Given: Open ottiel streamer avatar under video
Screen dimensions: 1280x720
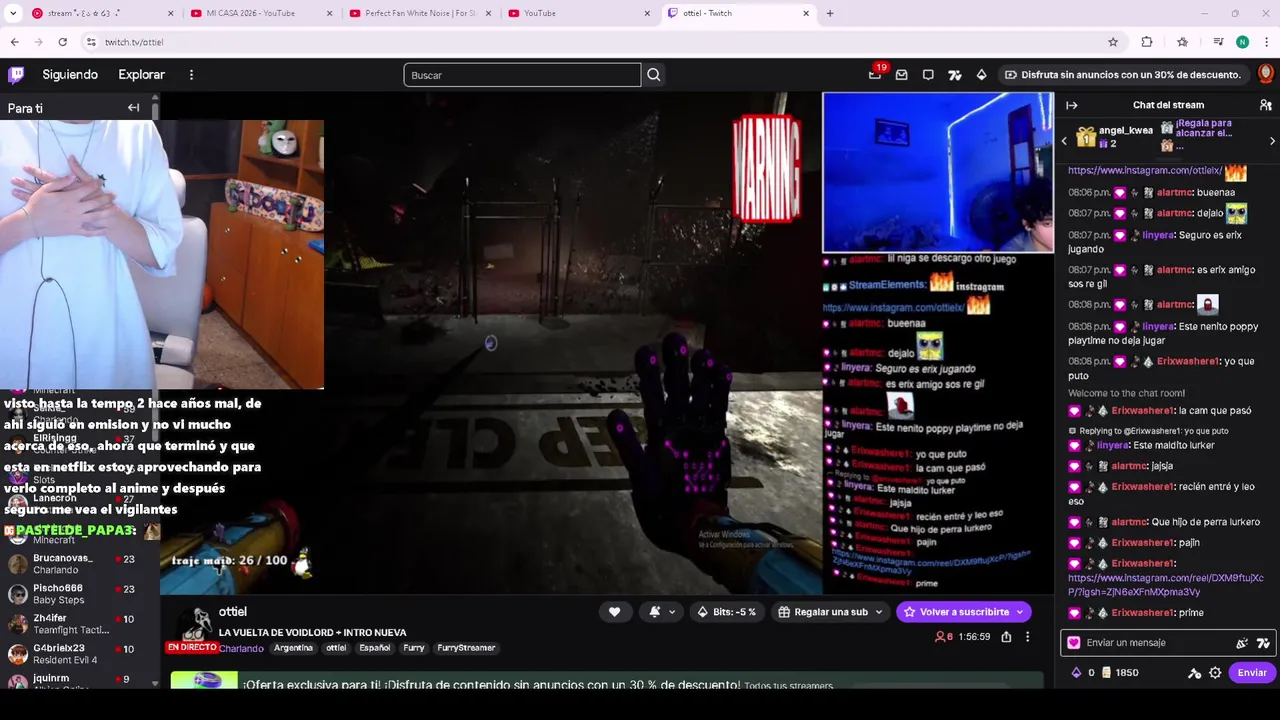Looking at the screenshot, I should [194, 622].
